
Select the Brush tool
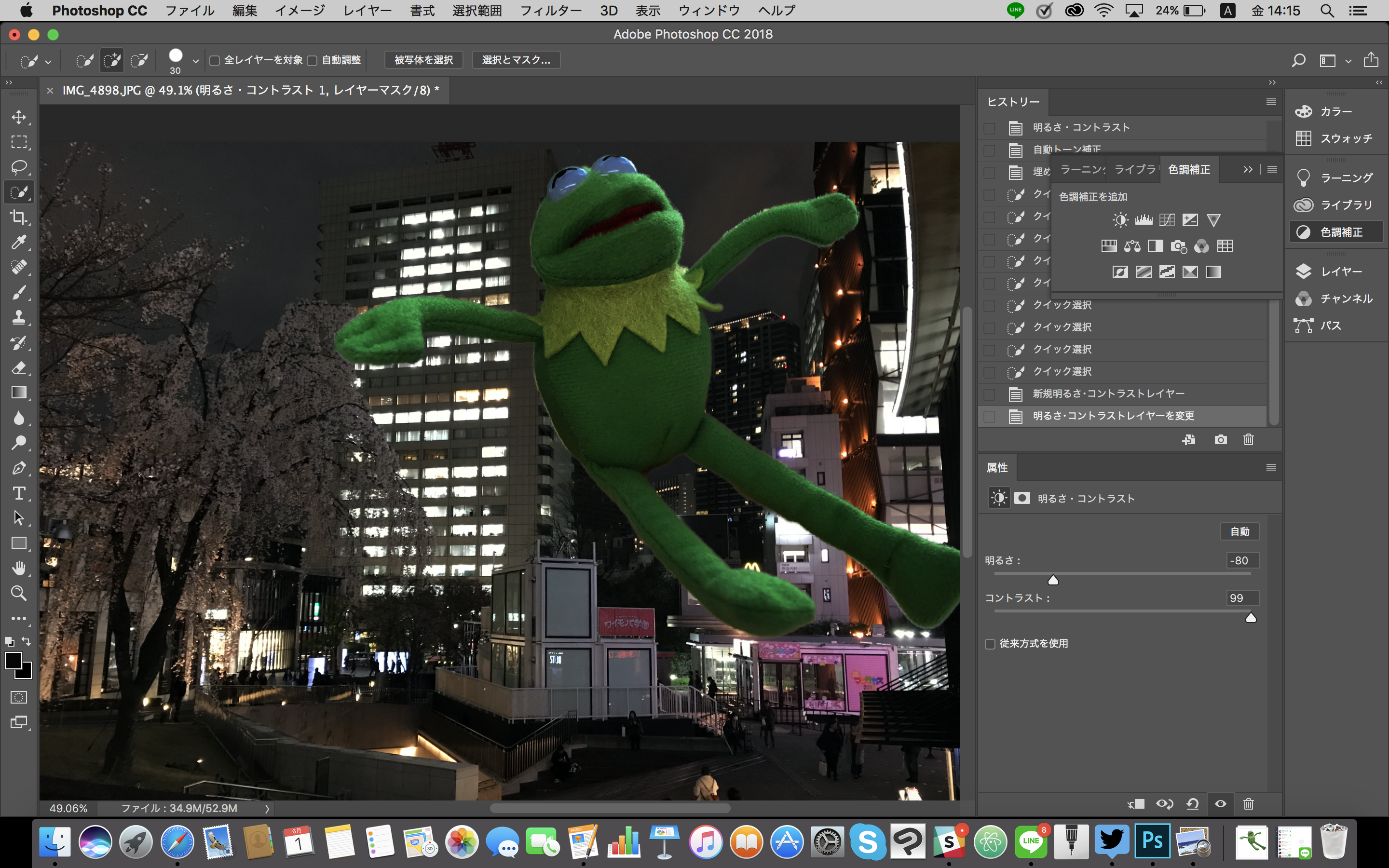(19, 292)
